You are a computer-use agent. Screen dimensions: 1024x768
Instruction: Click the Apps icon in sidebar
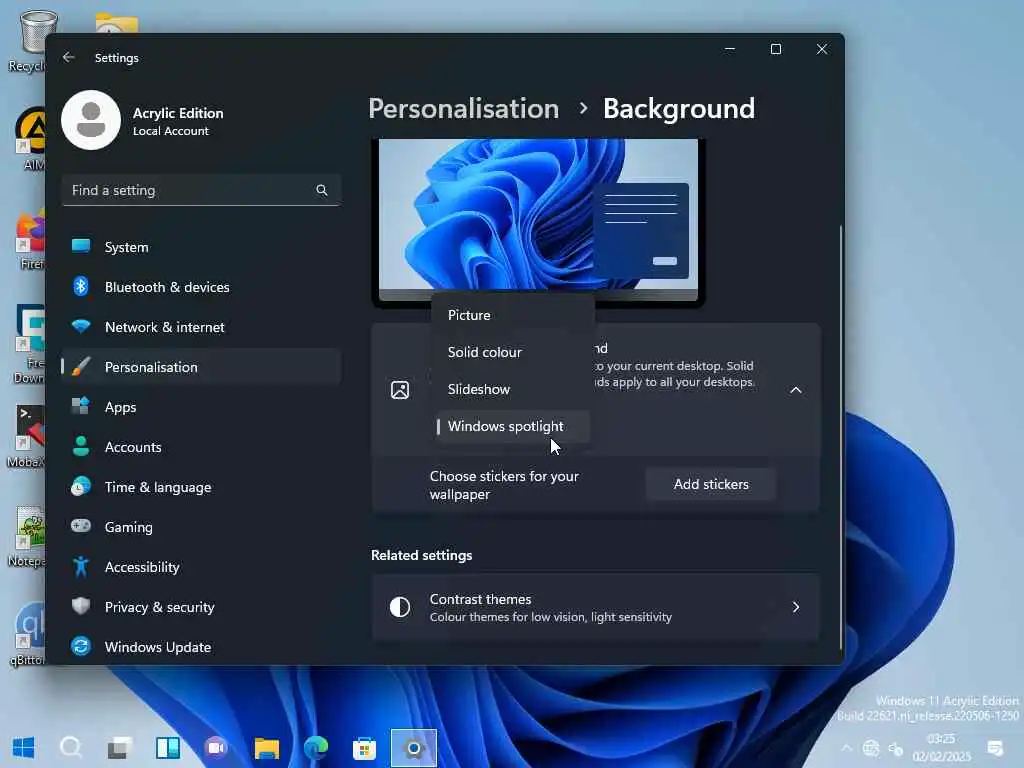81,406
